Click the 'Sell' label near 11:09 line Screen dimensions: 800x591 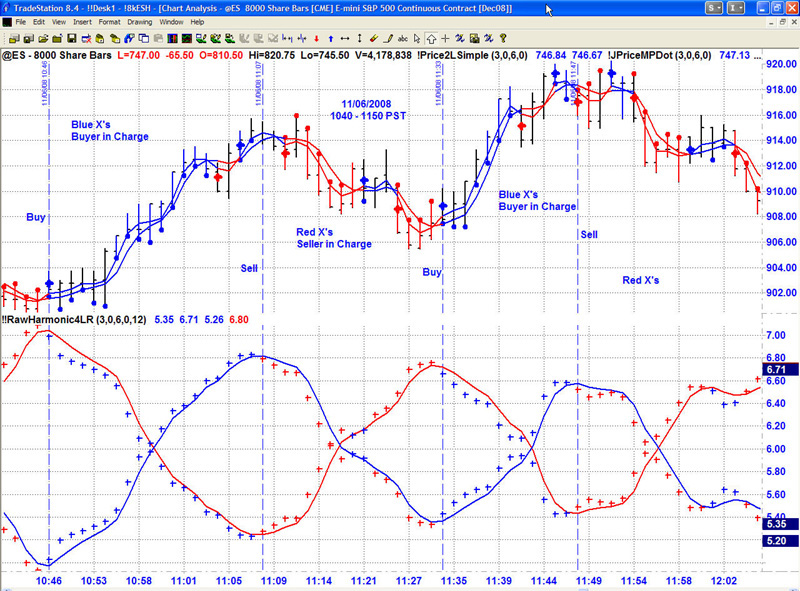click(x=249, y=268)
